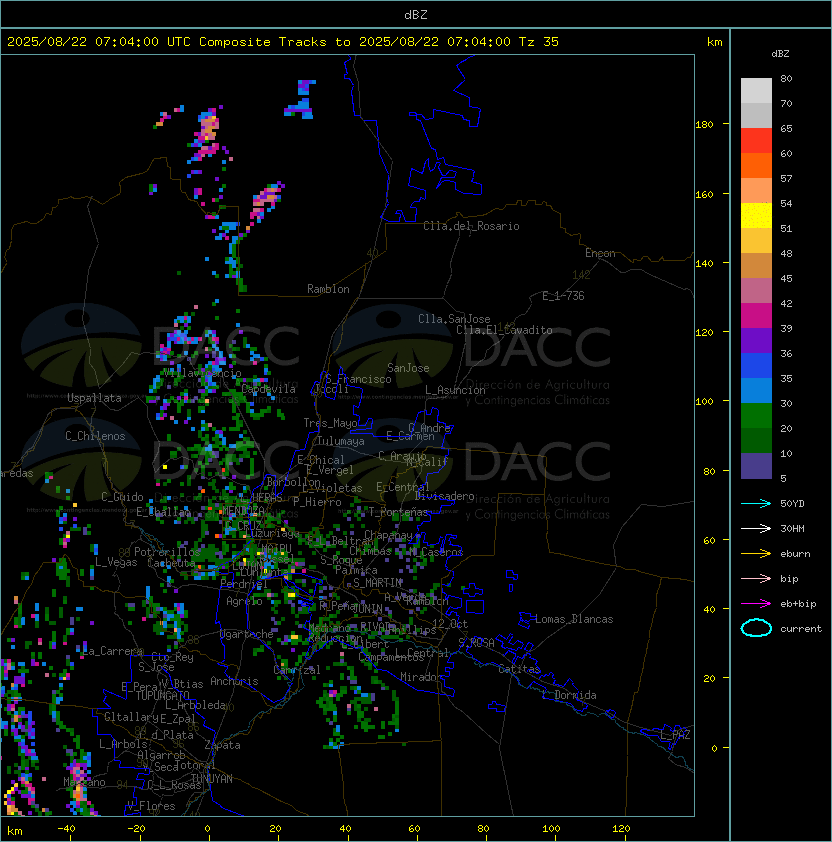This screenshot has height=842, width=832.
Task: Choose the brown 45-48 dBZ swatch
Action: 756,265
